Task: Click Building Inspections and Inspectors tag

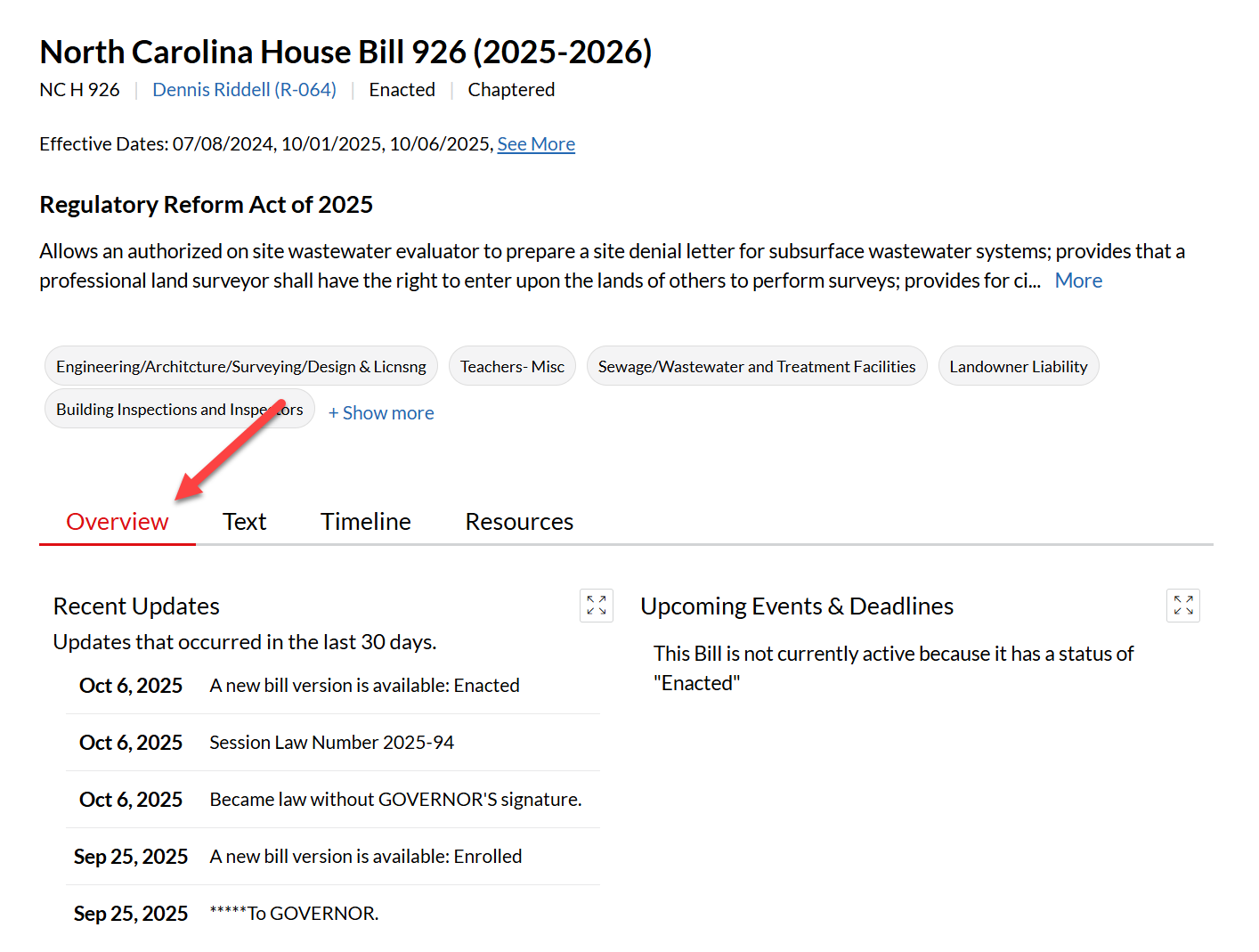Action: 179,410
